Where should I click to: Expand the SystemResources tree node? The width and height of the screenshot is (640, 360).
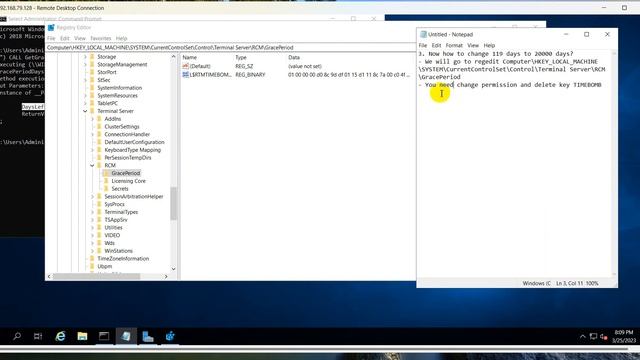tap(85, 96)
